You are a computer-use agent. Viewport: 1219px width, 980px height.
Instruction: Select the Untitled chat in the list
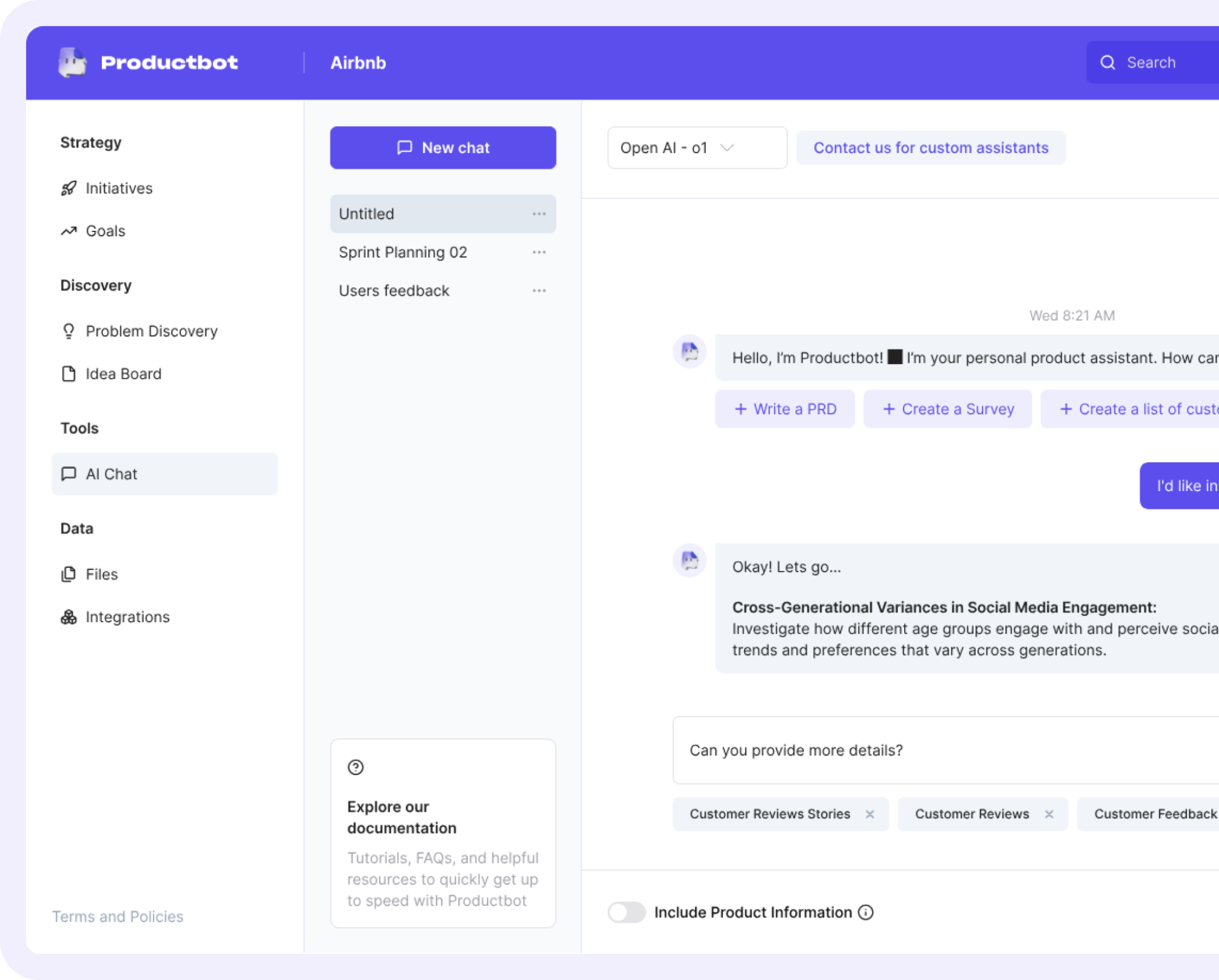(x=367, y=214)
